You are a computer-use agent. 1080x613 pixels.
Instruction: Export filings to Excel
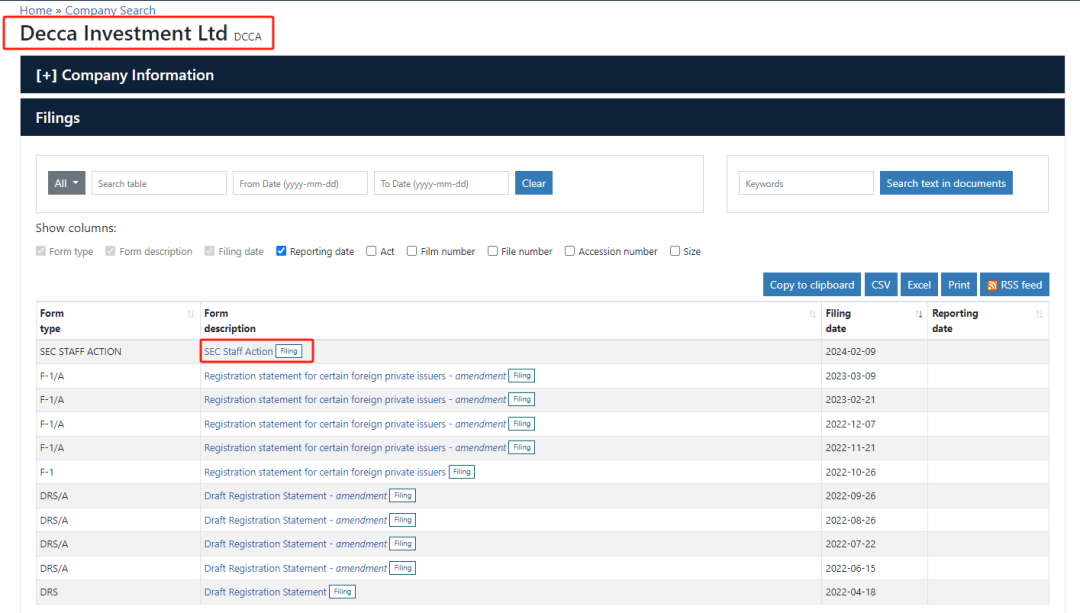919,284
